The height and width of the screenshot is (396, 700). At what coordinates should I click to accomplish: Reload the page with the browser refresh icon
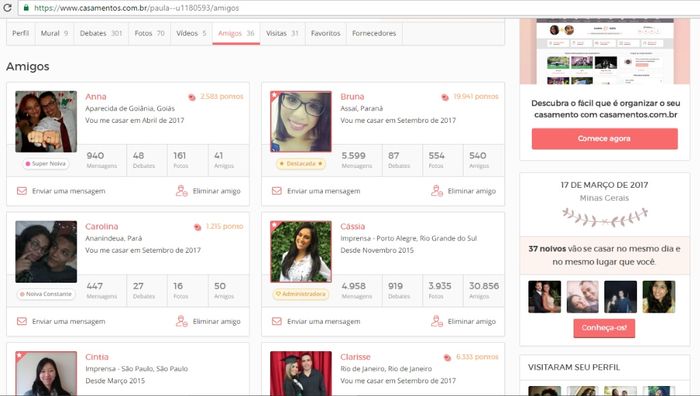click(7, 8)
